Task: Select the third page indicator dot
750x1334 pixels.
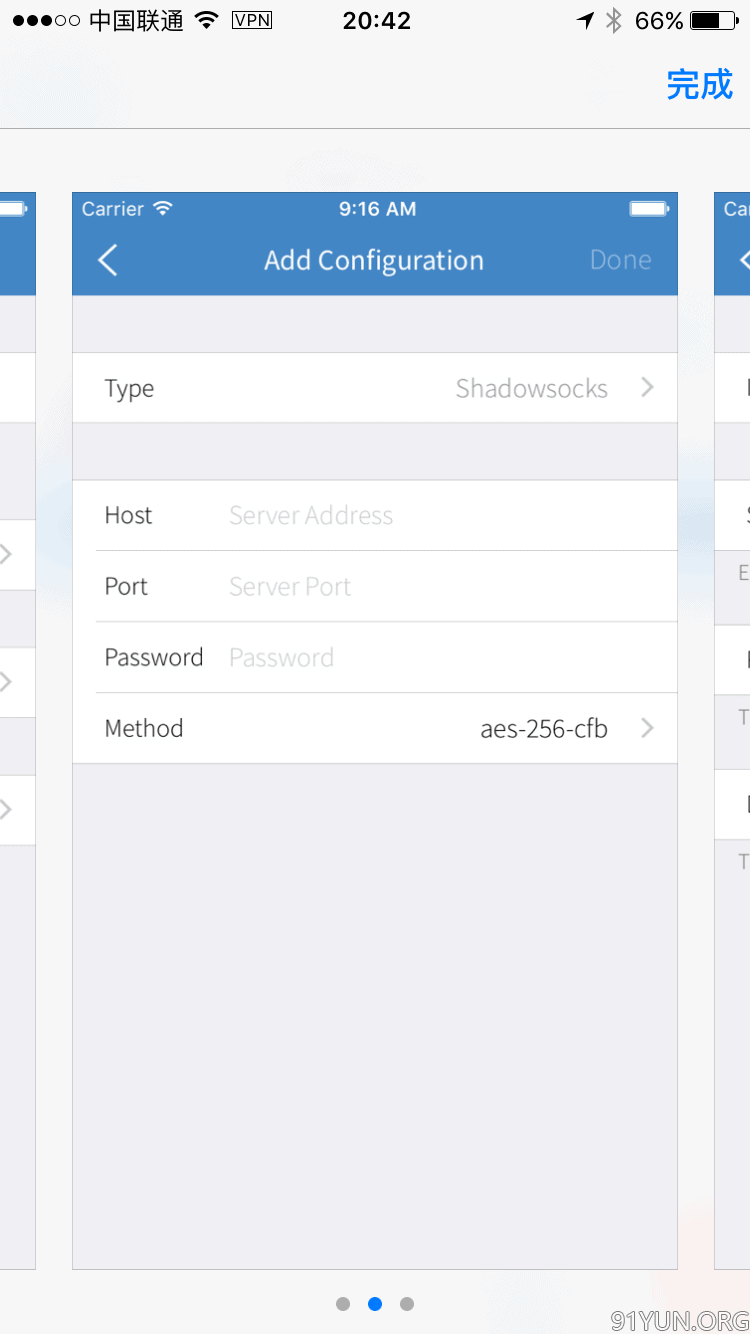Action: 407,1304
